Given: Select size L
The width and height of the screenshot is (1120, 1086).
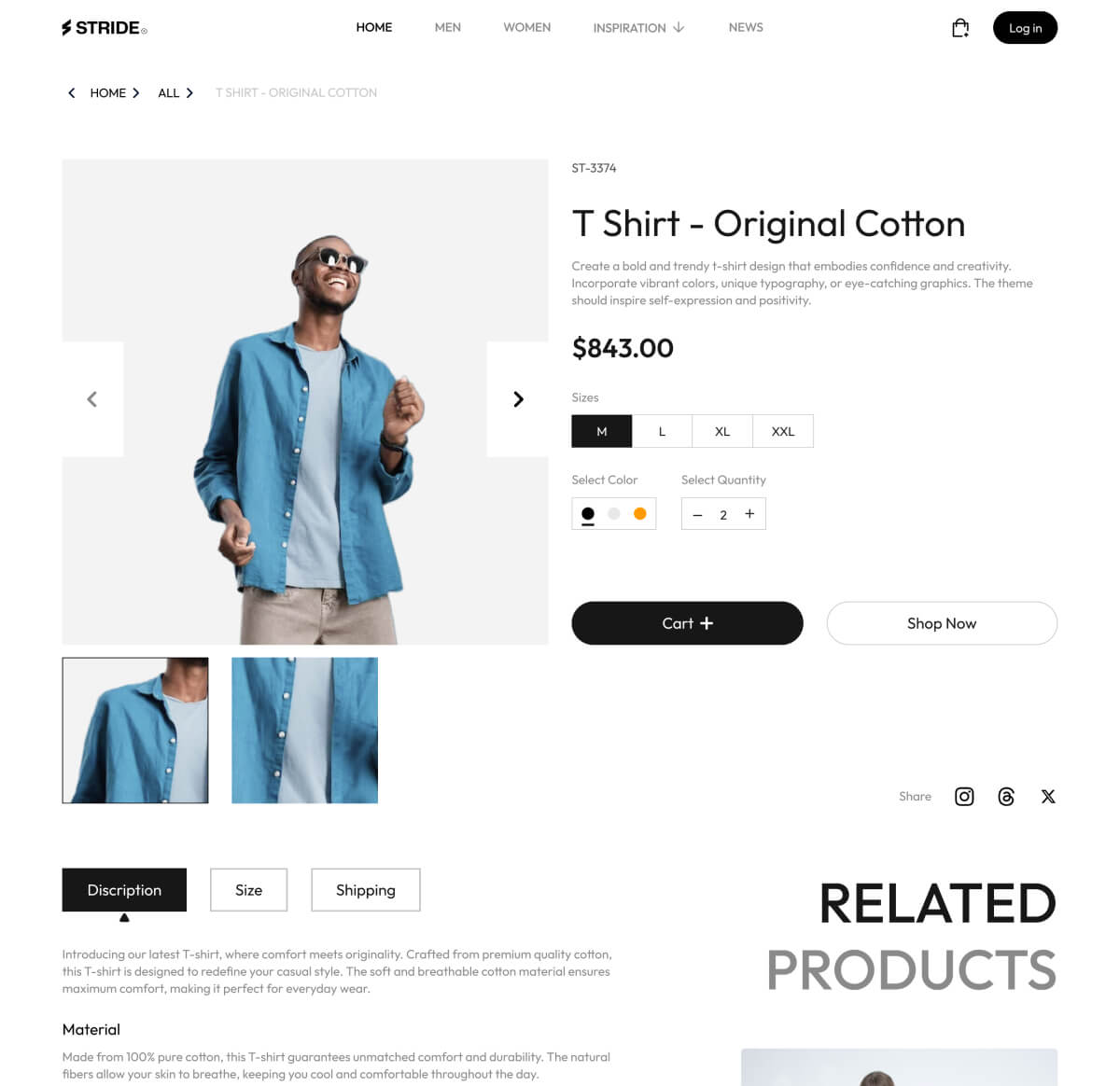Looking at the screenshot, I should pos(662,431).
